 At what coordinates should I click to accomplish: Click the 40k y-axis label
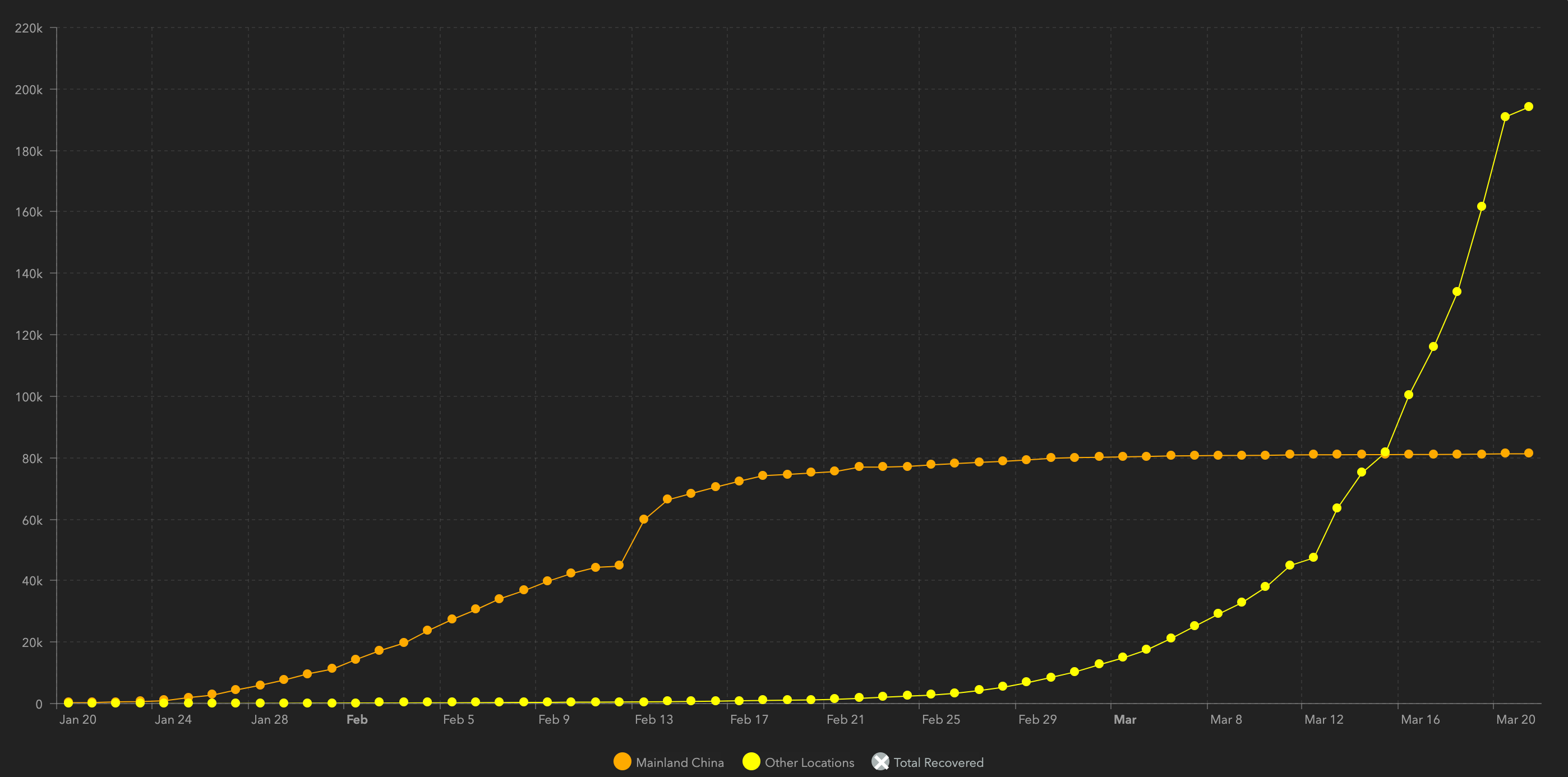coord(33,580)
